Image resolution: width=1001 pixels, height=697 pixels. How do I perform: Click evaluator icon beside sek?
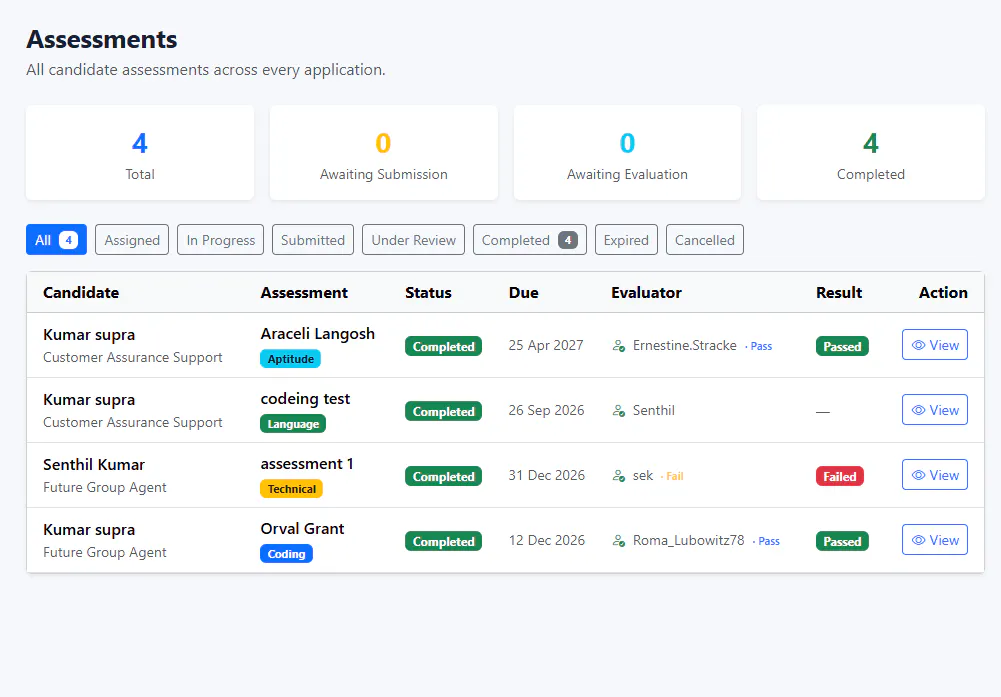[619, 476]
